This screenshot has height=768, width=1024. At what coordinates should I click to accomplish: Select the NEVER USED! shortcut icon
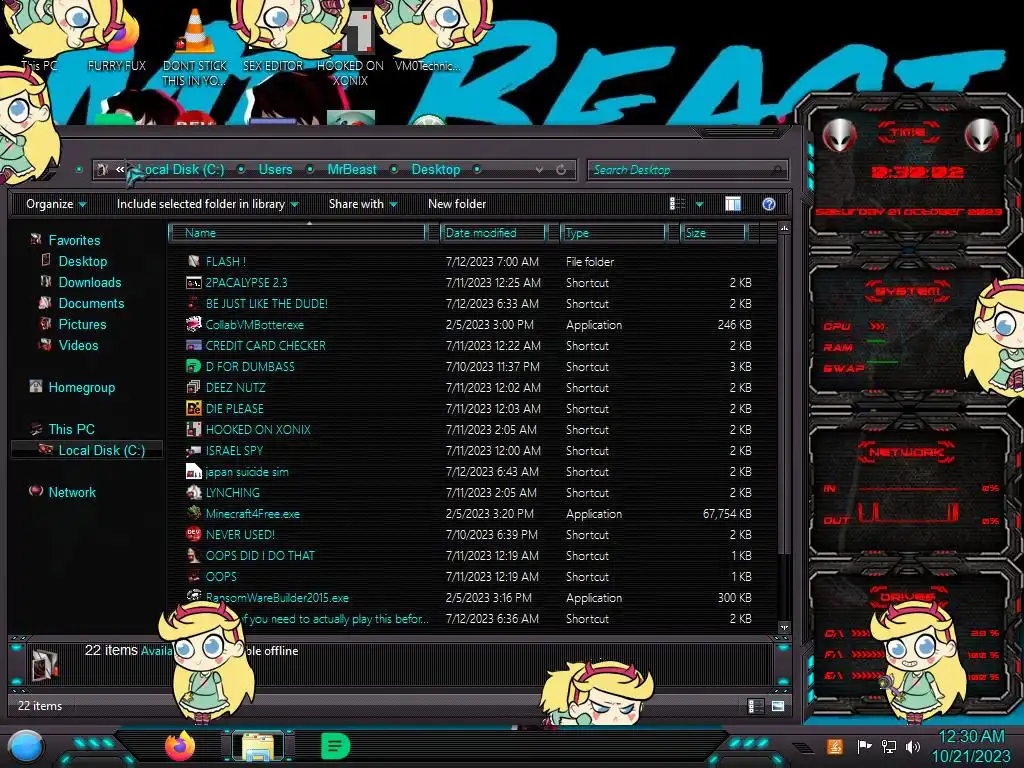pyautogui.click(x=193, y=534)
